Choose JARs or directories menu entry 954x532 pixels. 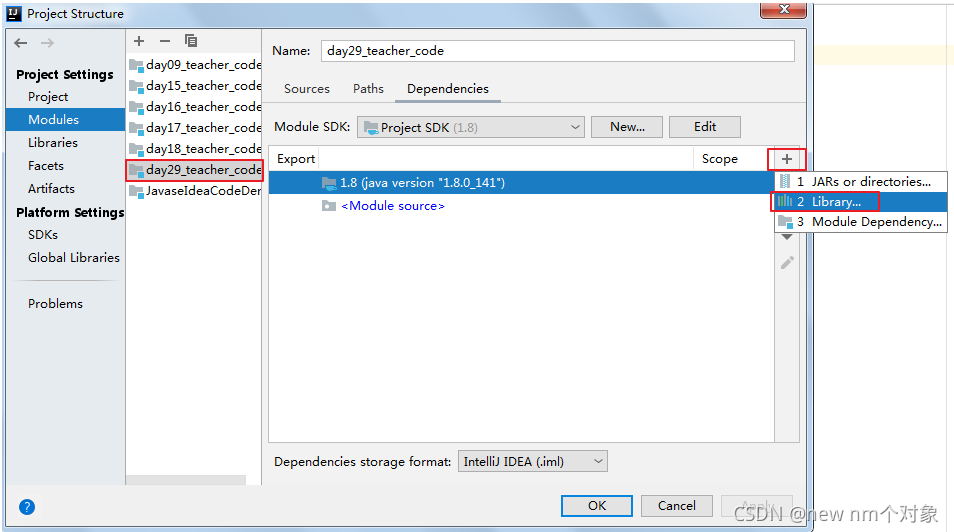point(861,181)
